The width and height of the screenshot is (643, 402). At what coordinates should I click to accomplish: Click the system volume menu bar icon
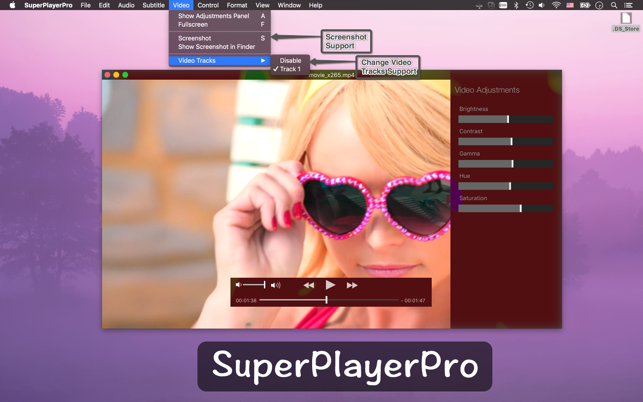click(x=542, y=5)
